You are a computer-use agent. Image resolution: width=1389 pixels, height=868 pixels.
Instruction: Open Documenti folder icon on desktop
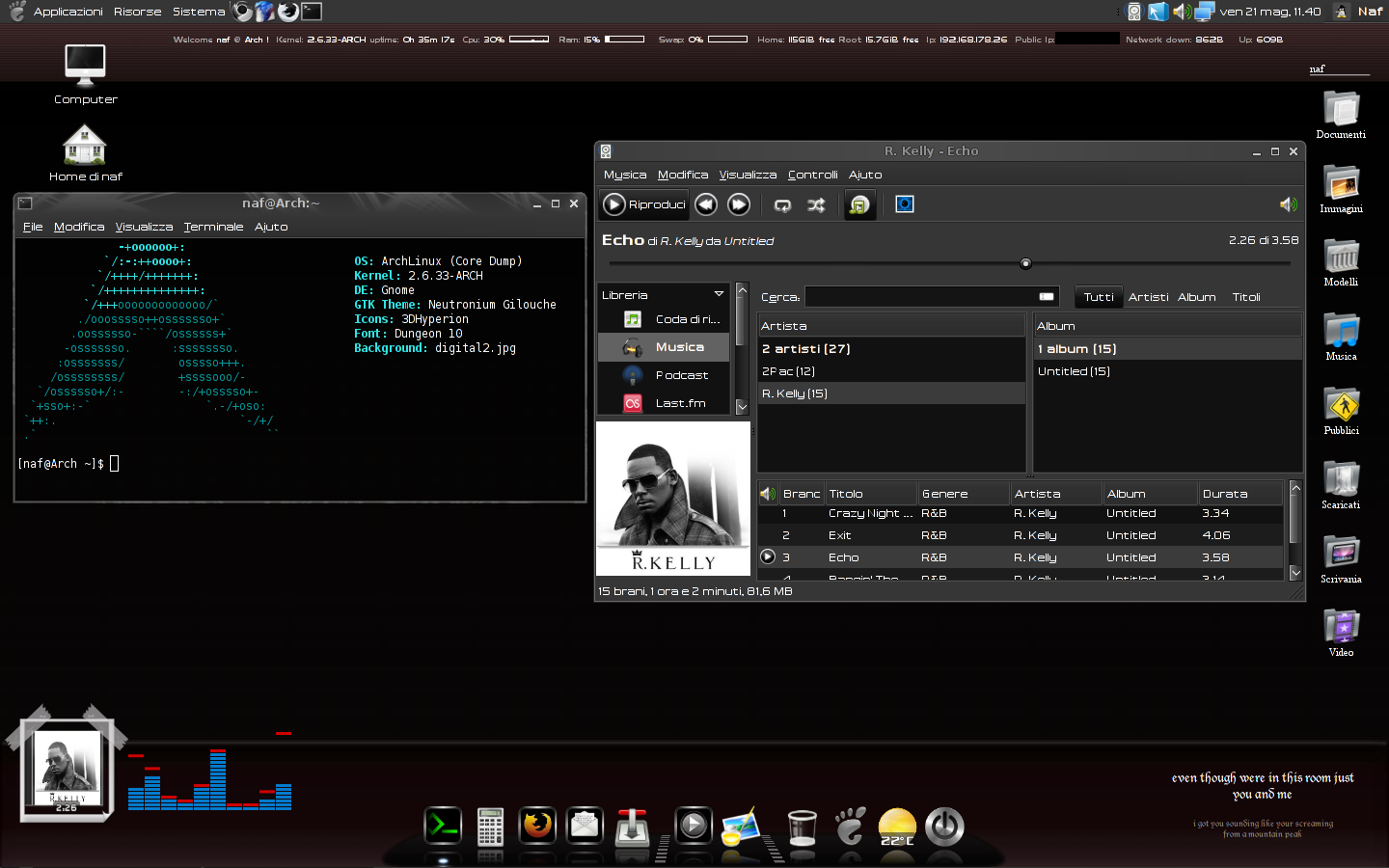[1341, 115]
